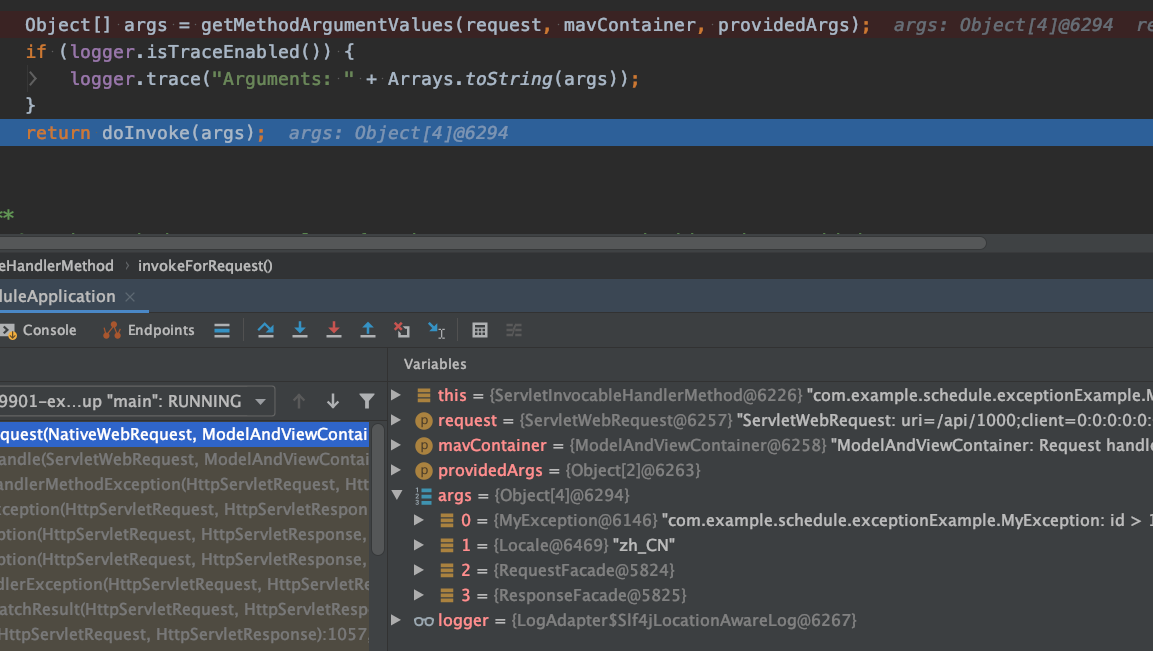Close the ScheduleApplication debug tab
The image size is (1153, 651).
coord(130,296)
